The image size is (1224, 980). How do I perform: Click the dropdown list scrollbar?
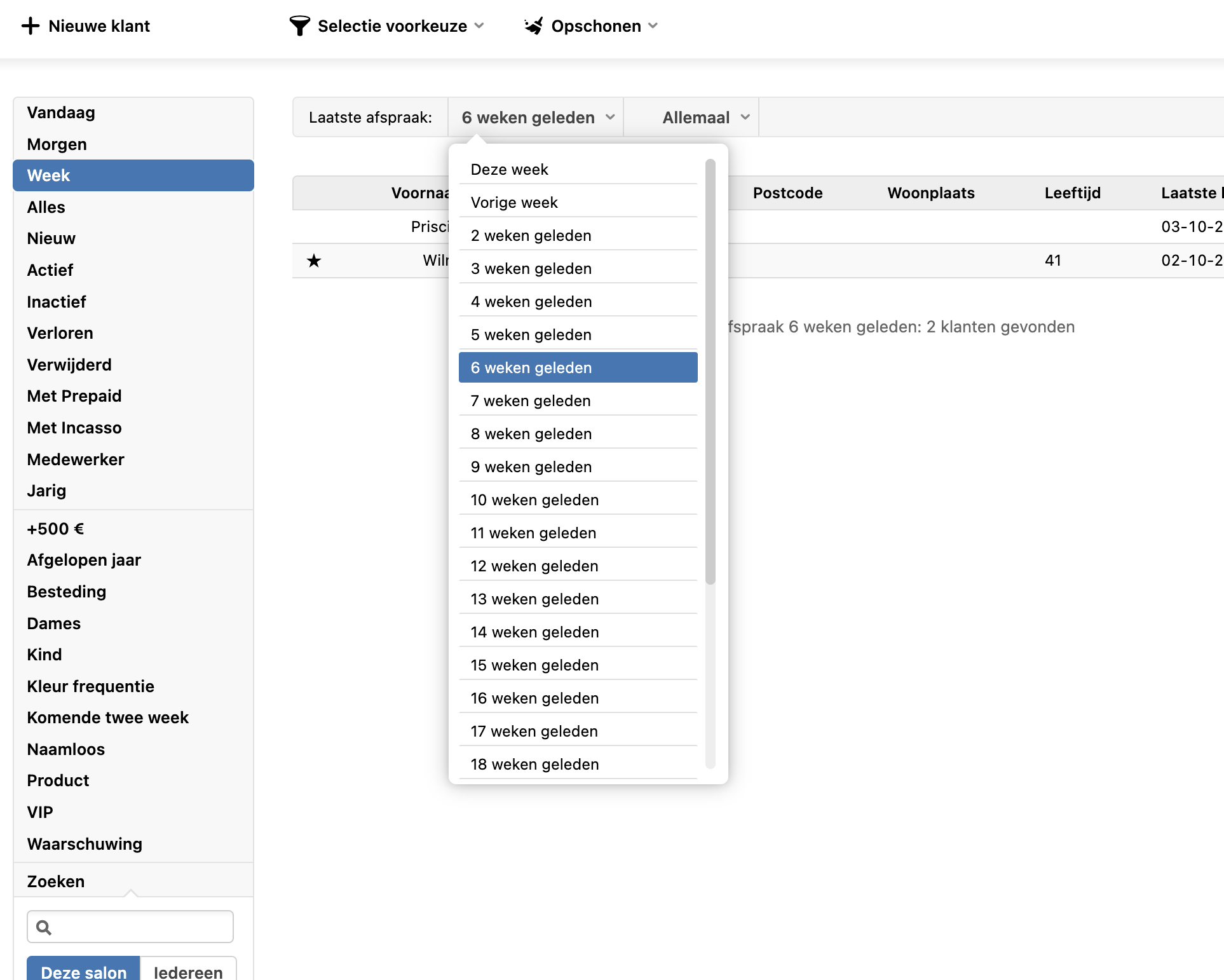pyautogui.click(x=710, y=371)
